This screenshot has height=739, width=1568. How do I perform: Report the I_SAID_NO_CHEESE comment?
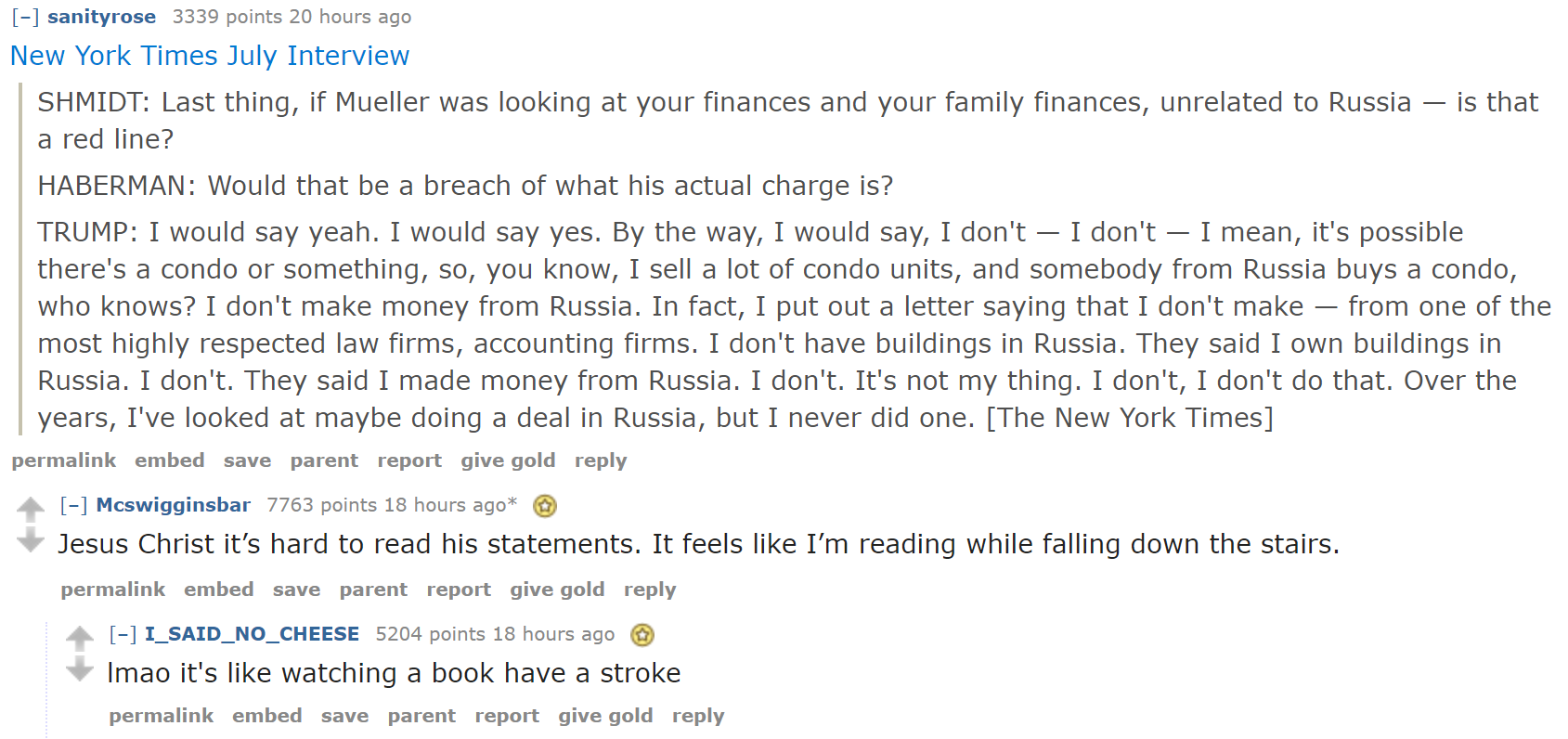507,716
